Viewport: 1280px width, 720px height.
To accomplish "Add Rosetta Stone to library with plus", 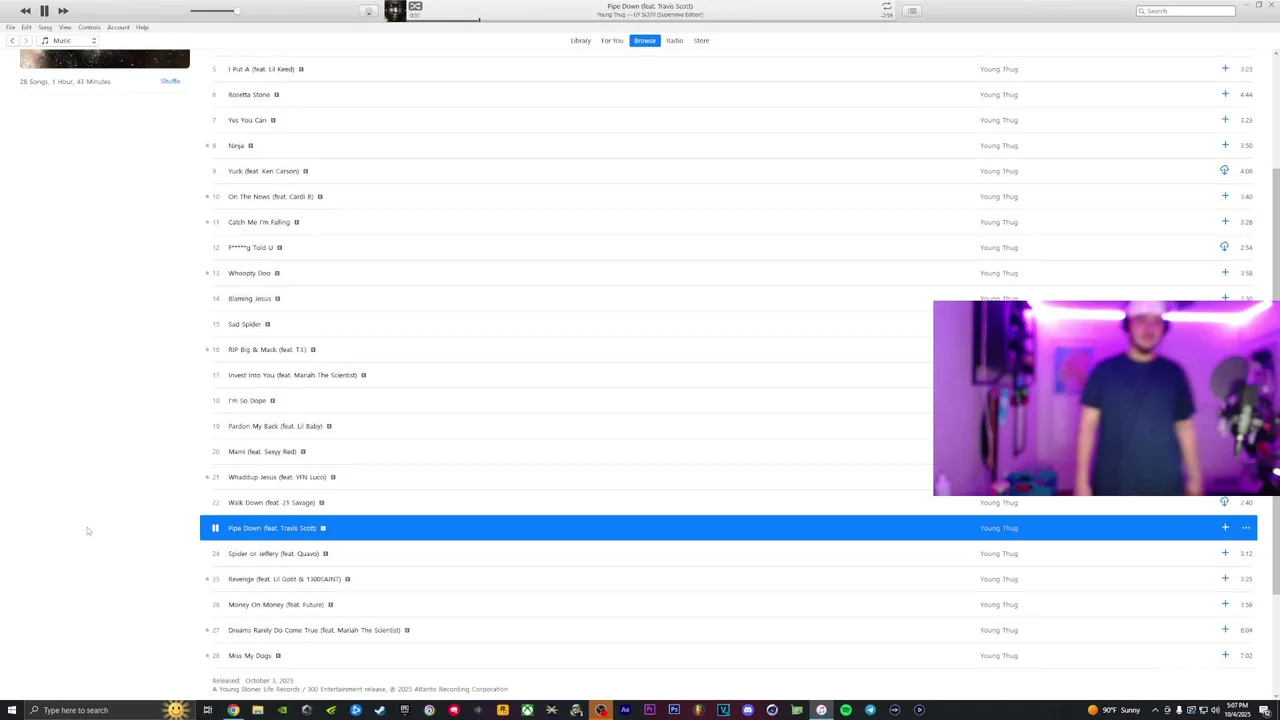I will (x=1225, y=94).
